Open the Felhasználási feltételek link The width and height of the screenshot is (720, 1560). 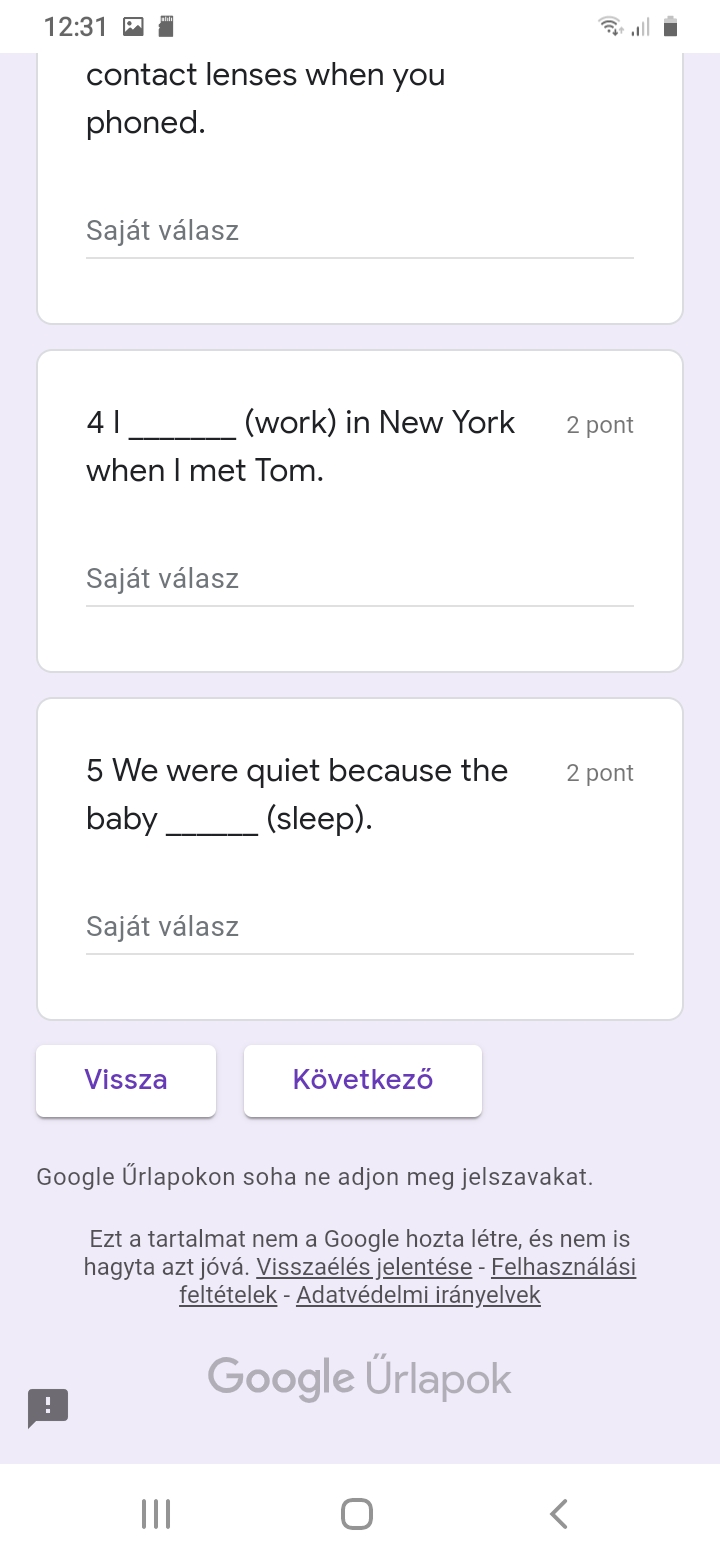point(563,1267)
